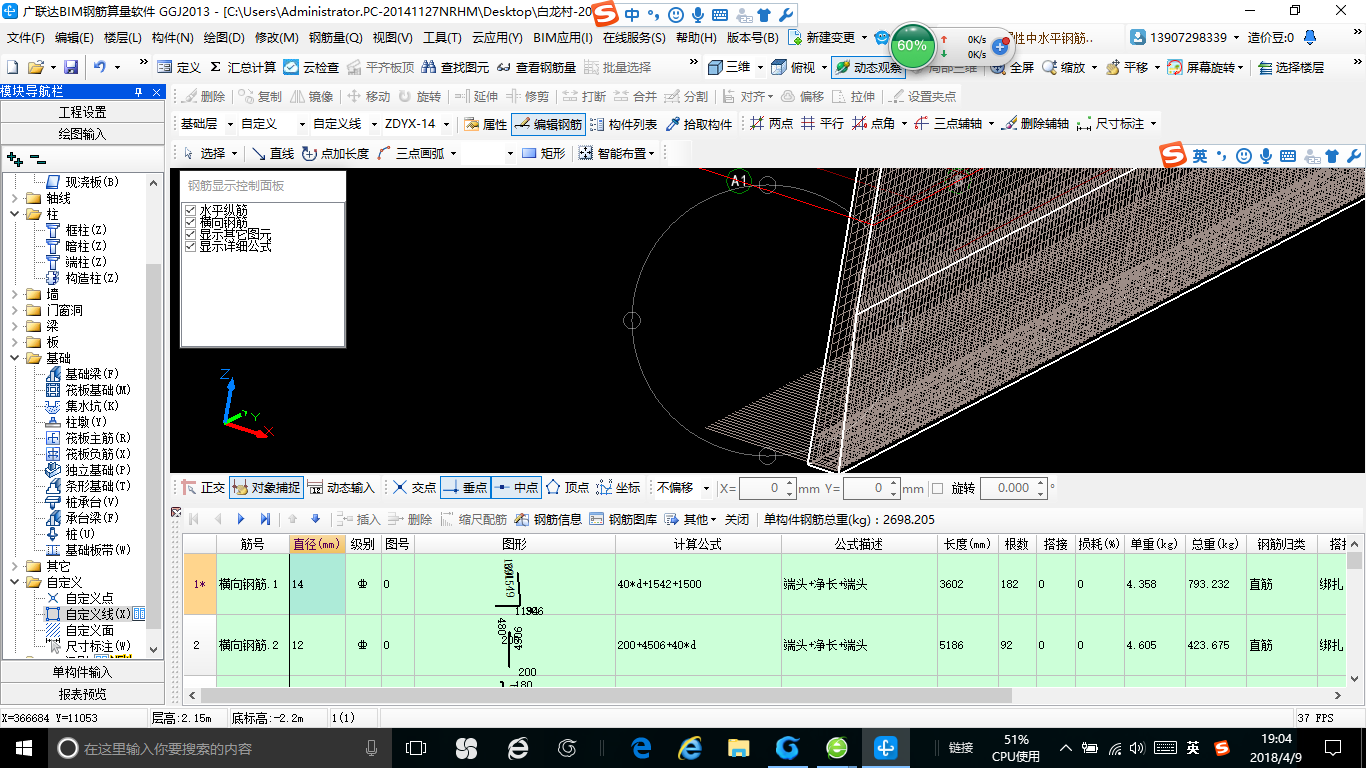
Task: Toggle 编辑钢筋 edit rebar button
Action: [548, 124]
